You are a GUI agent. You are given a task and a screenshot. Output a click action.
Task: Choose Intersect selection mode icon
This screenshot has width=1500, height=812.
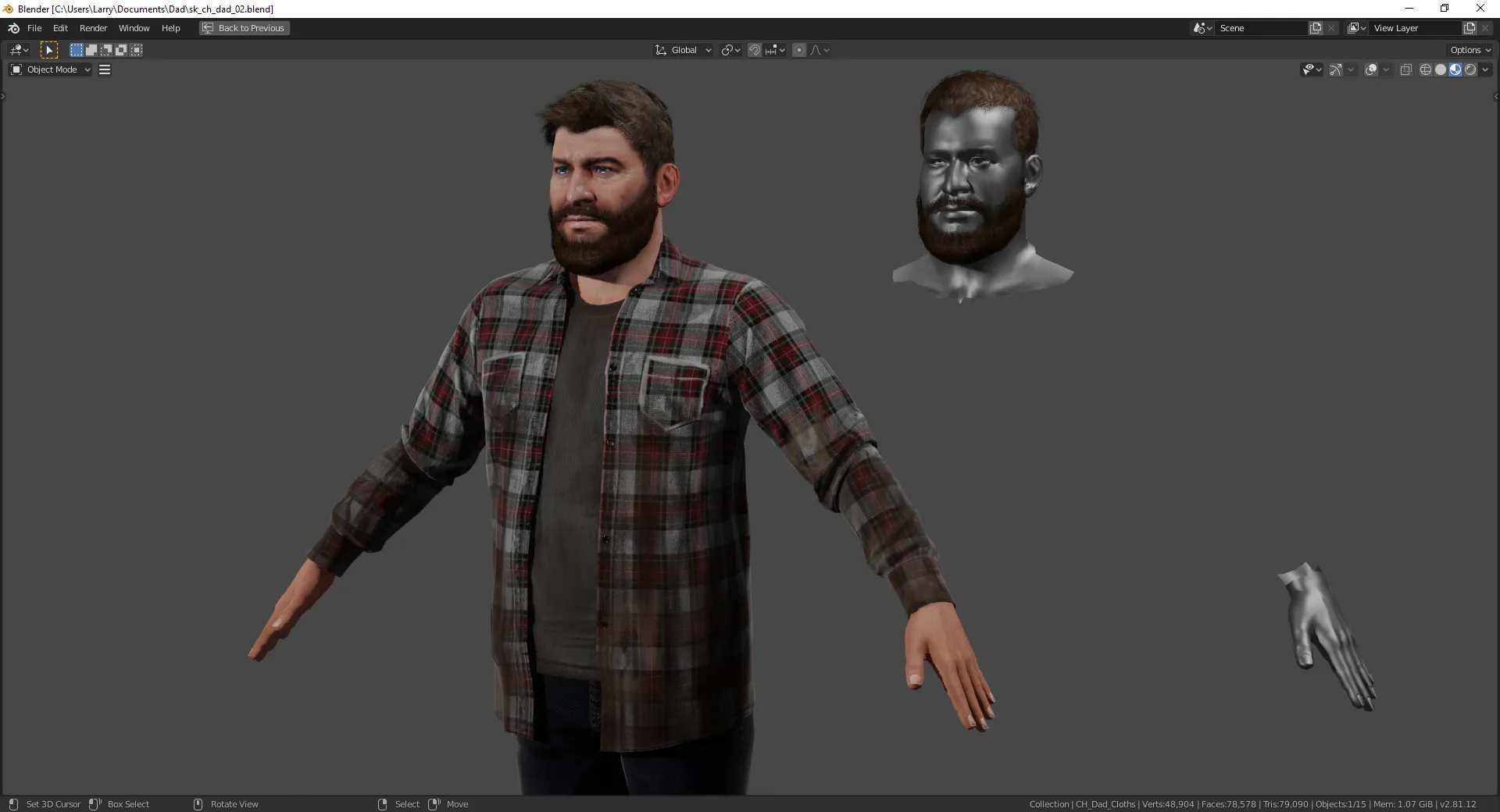(x=137, y=50)
